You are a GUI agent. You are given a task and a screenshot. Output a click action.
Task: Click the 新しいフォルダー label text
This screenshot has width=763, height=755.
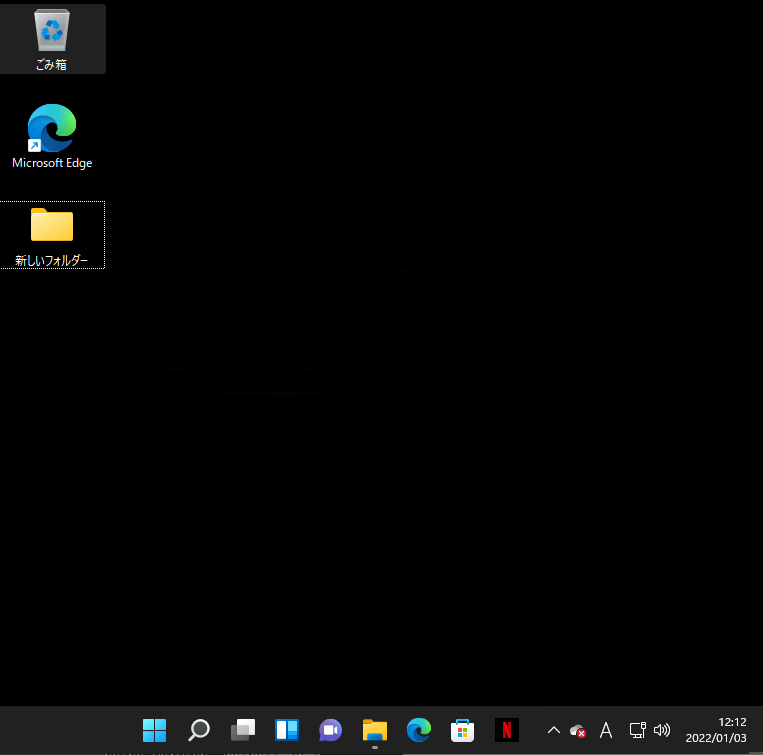tap(51, 261)
